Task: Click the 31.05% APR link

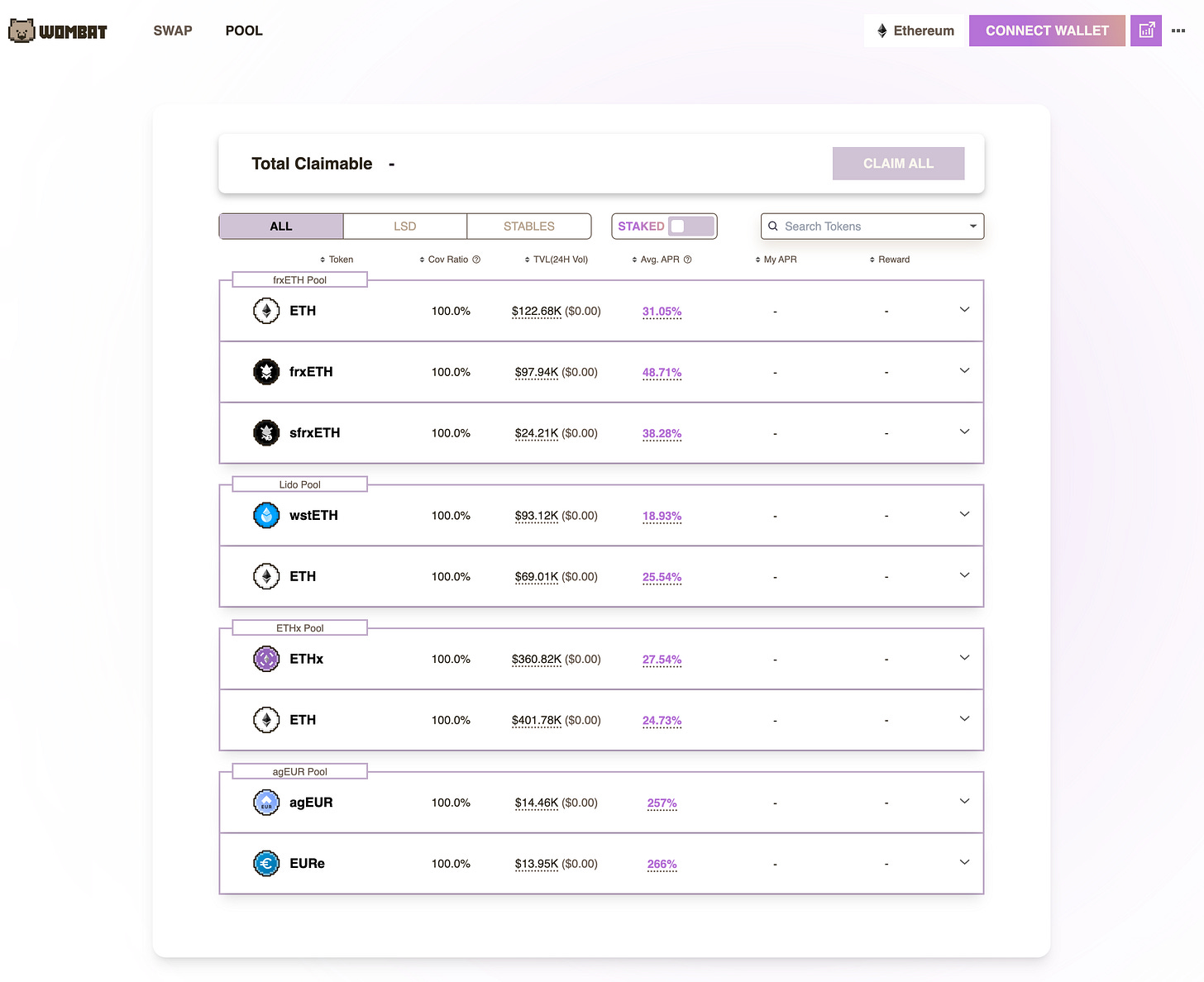Action: 662,312
